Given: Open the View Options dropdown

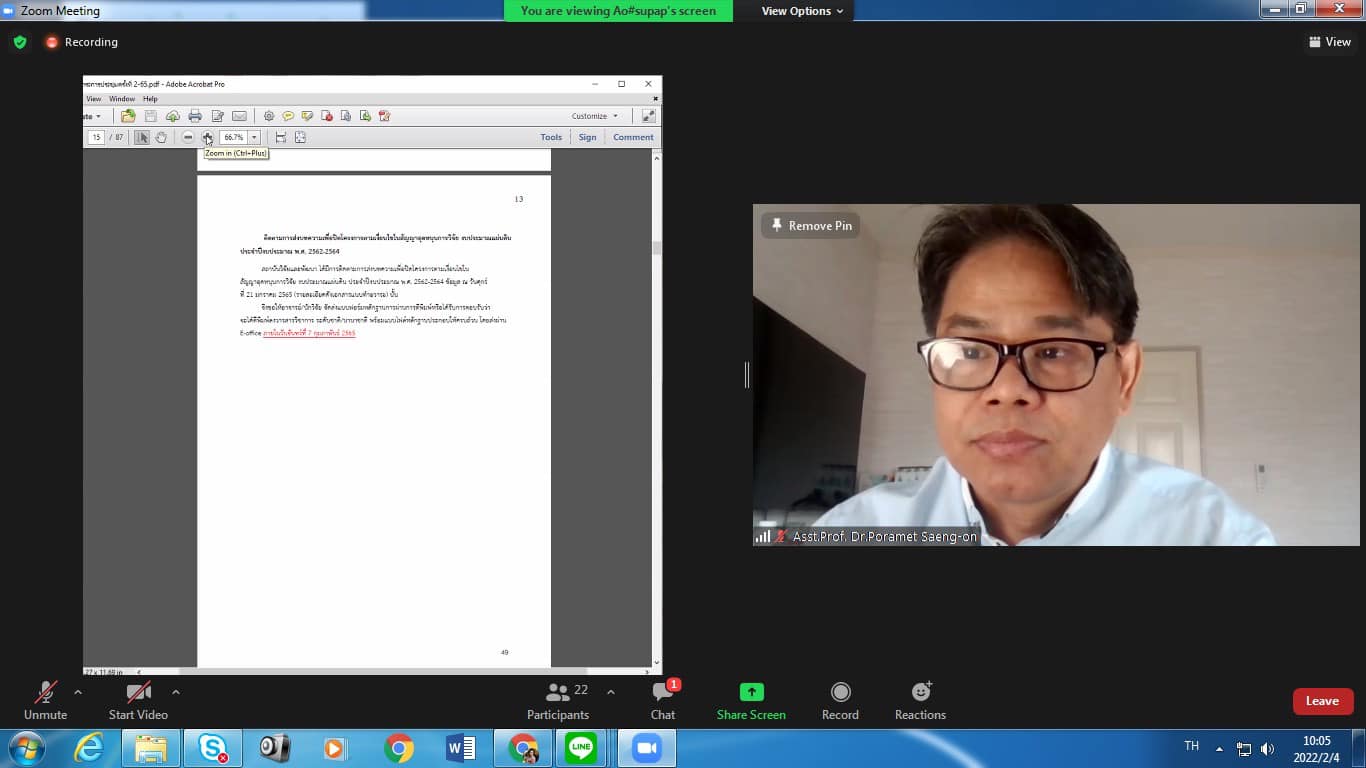Looking at the screenshot, I should (x=802, y=11).
